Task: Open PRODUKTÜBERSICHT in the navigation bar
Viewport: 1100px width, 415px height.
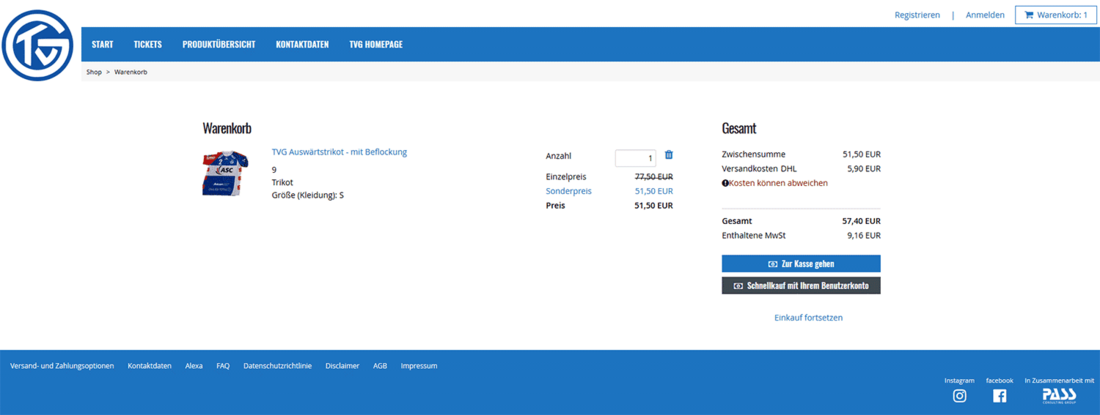Action: [x=219, y=44]
